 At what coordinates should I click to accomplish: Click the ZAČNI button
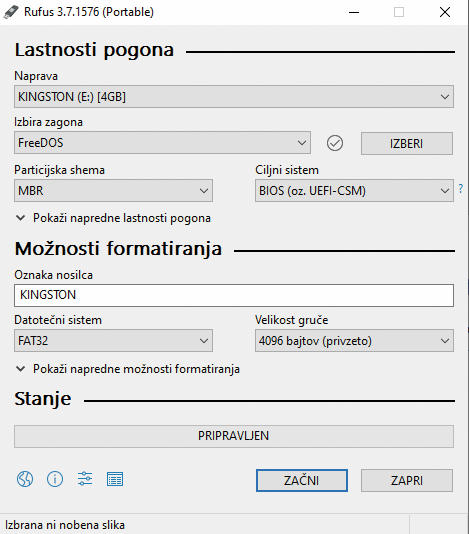point(302,481)
